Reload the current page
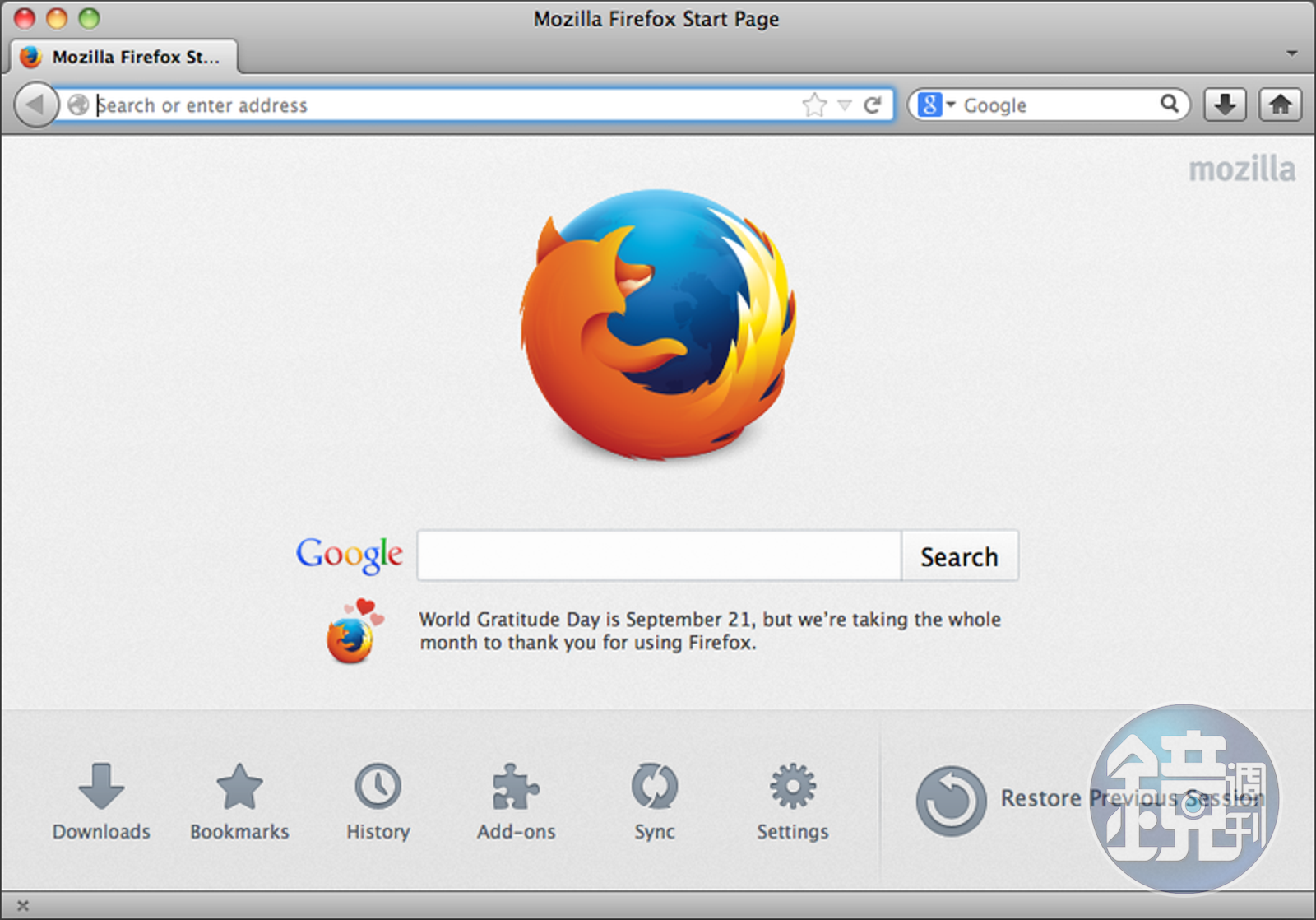The width and height of the screenshot is (1316, 920). coord(873,105)
